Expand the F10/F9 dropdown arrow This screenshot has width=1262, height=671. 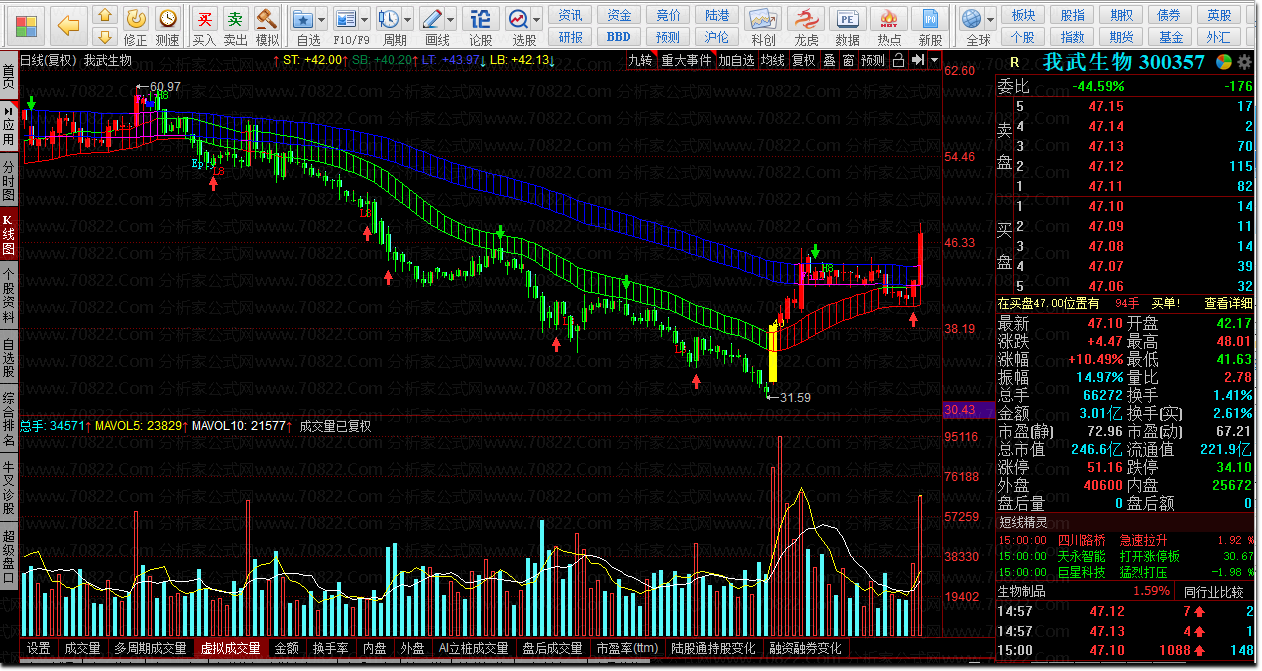365,19
